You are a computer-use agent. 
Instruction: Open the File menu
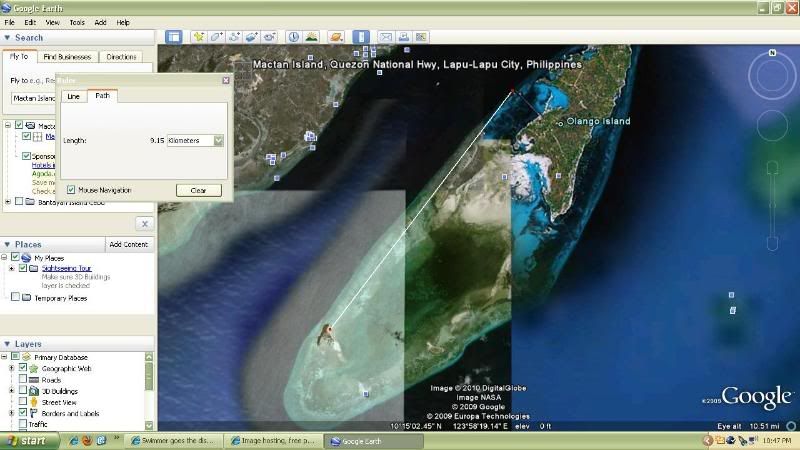(x=9, y=22)
